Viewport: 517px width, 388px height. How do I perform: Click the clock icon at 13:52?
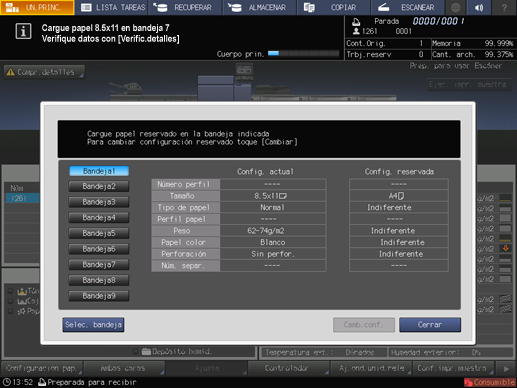7,382
